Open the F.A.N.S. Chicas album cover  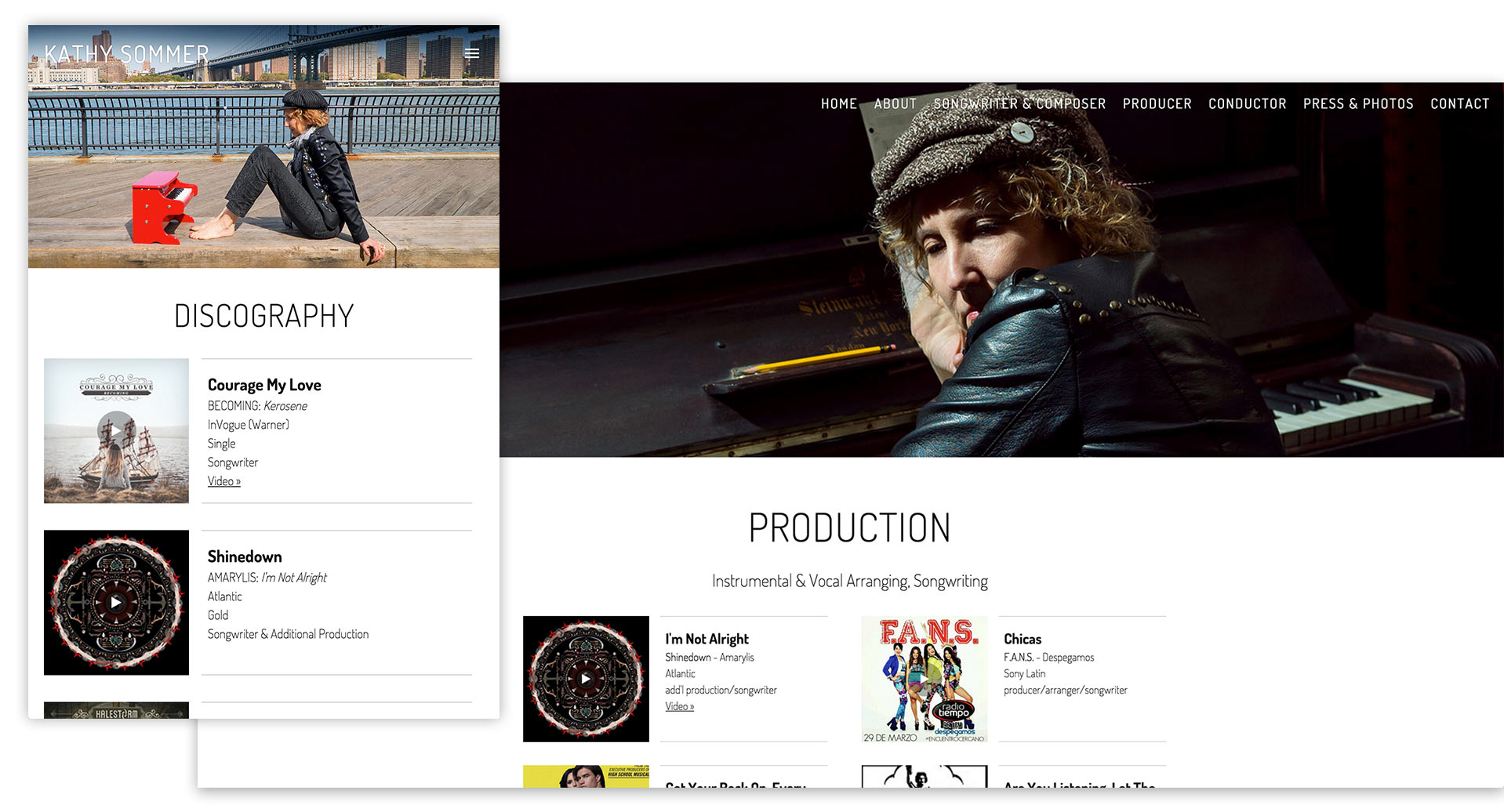pos(925,679)
